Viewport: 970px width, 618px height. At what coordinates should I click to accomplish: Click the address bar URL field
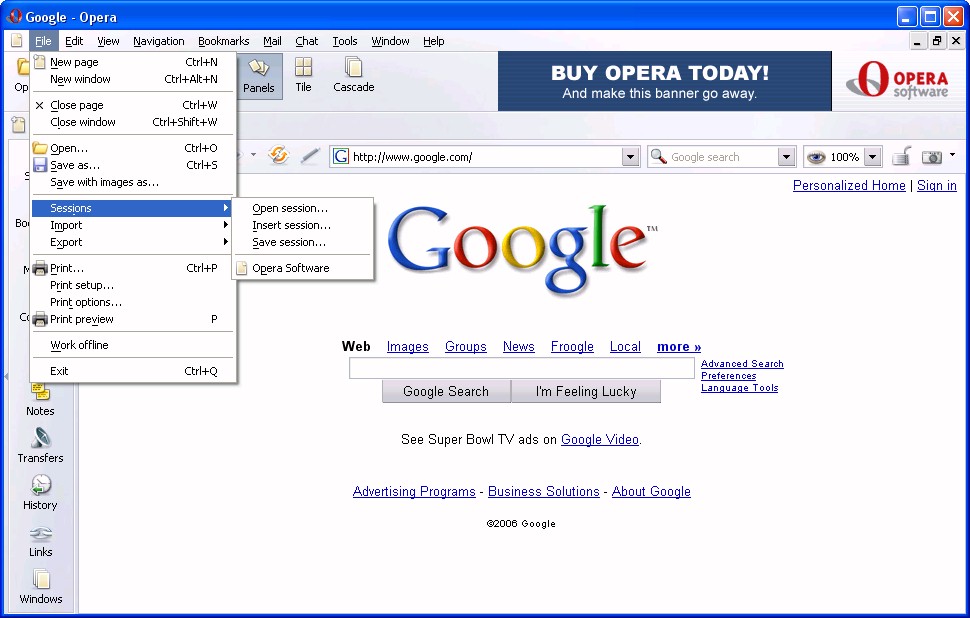coord(486,157)
